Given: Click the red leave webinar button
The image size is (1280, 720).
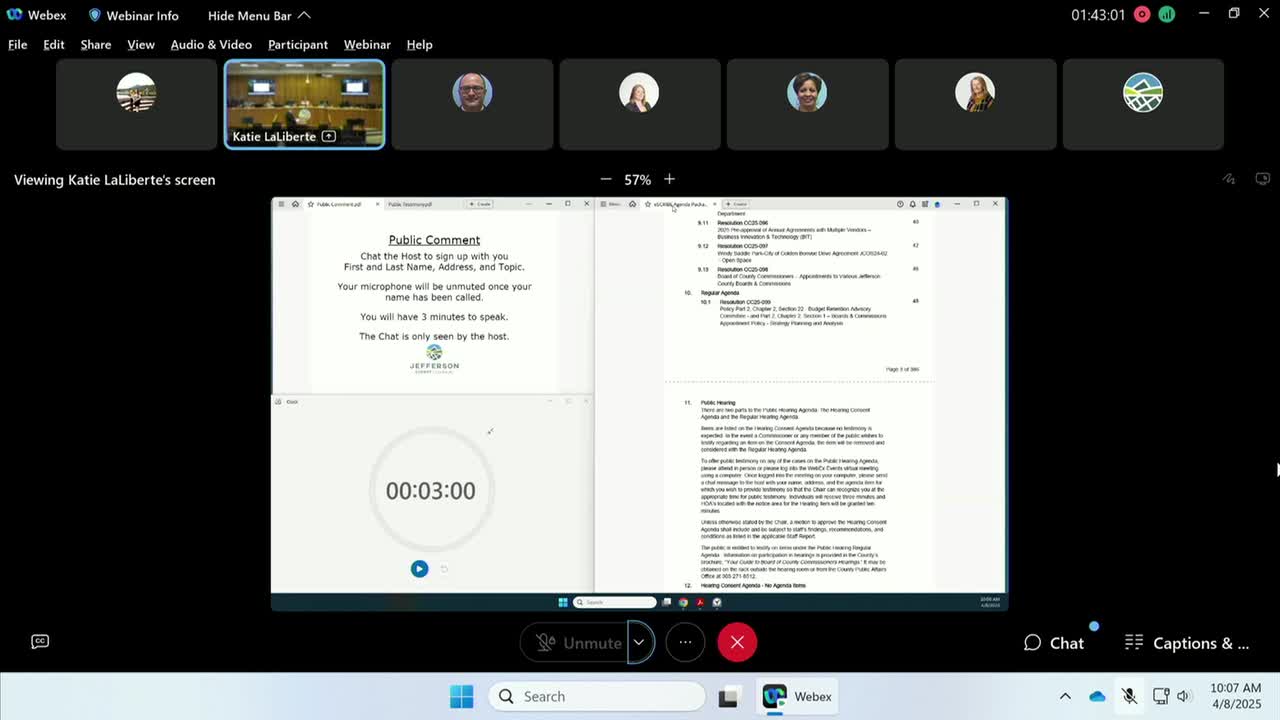Looking at the screenshot, I should [737, 642].
